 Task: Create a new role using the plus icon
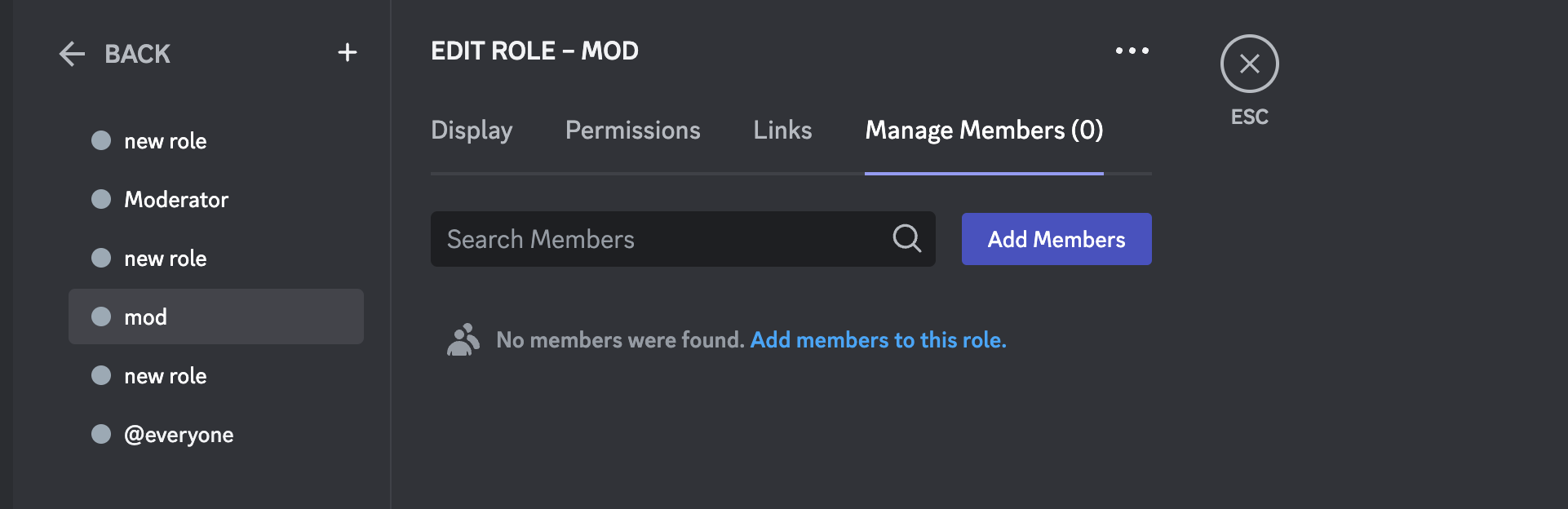click(348, 52)
